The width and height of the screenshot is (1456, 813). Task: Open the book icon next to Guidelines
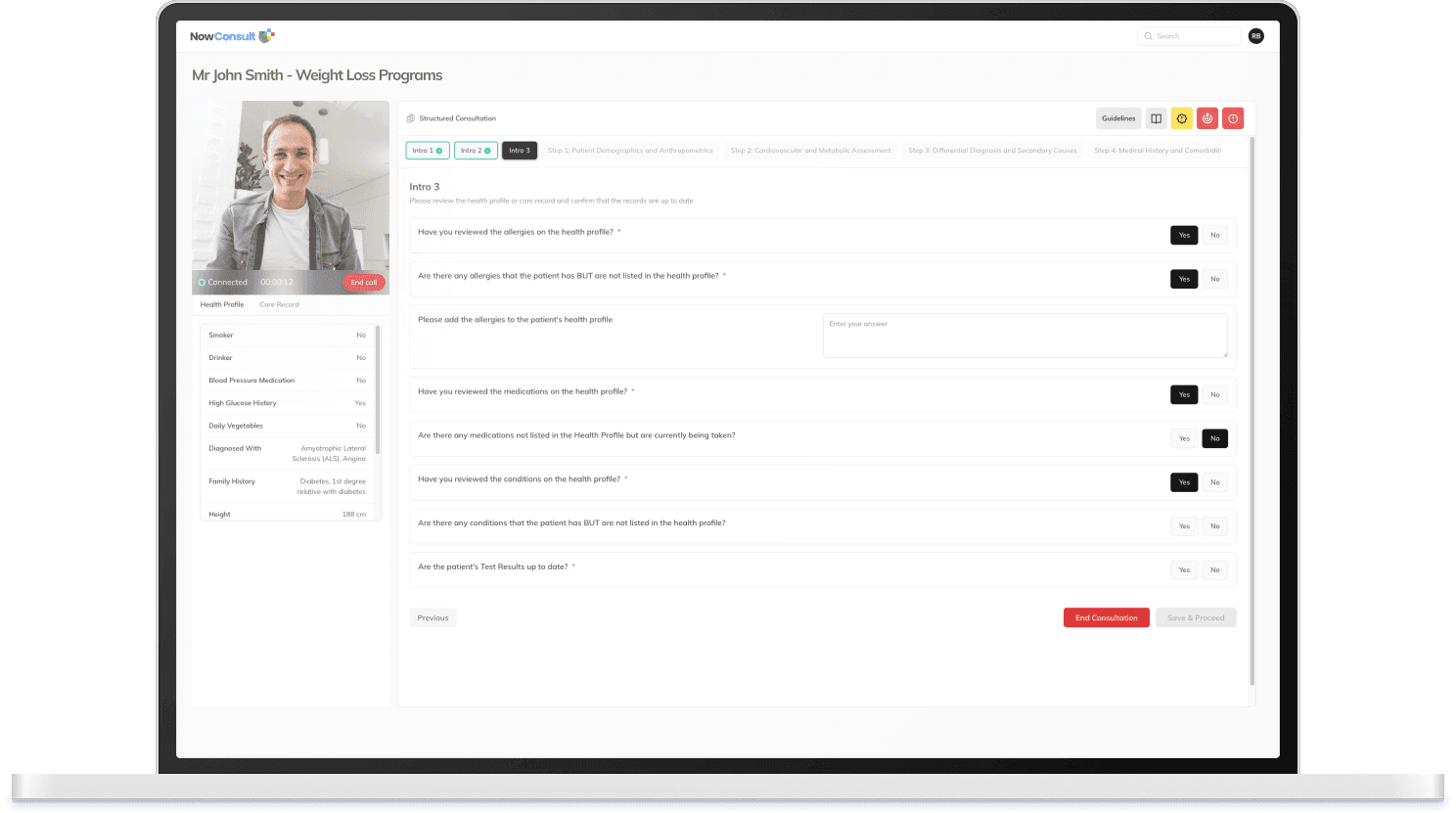(1156, 118)
